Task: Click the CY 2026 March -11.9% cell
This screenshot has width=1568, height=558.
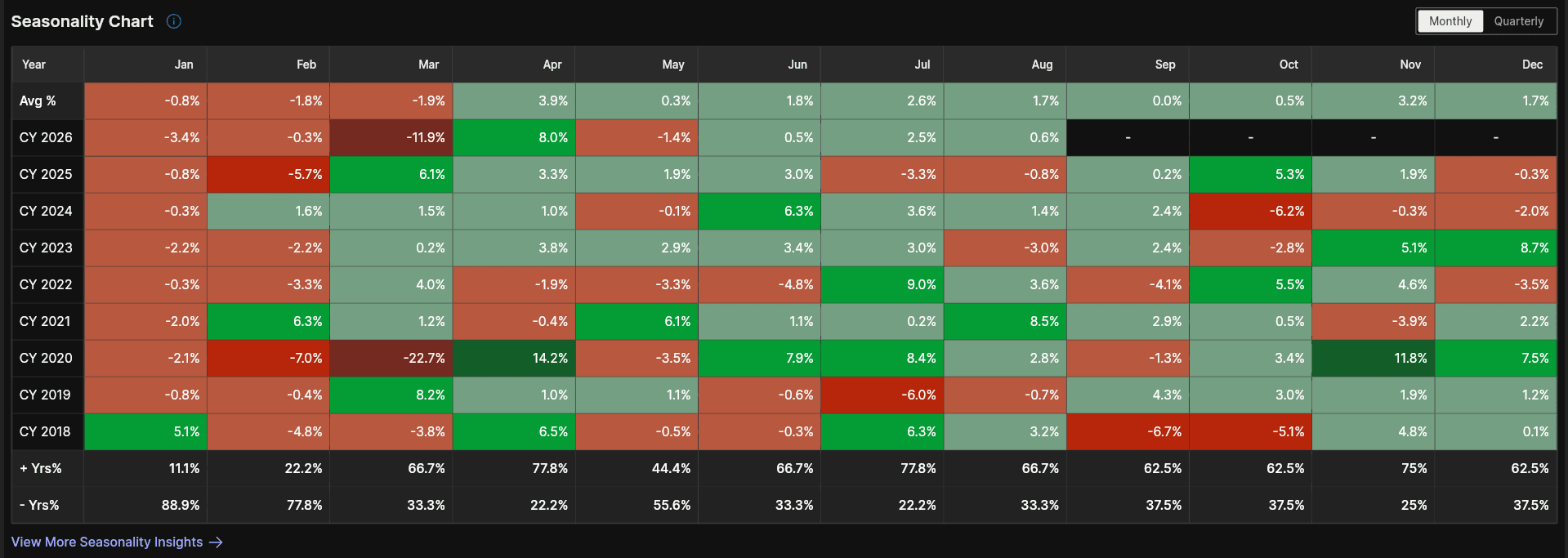Action: (391, 138)
